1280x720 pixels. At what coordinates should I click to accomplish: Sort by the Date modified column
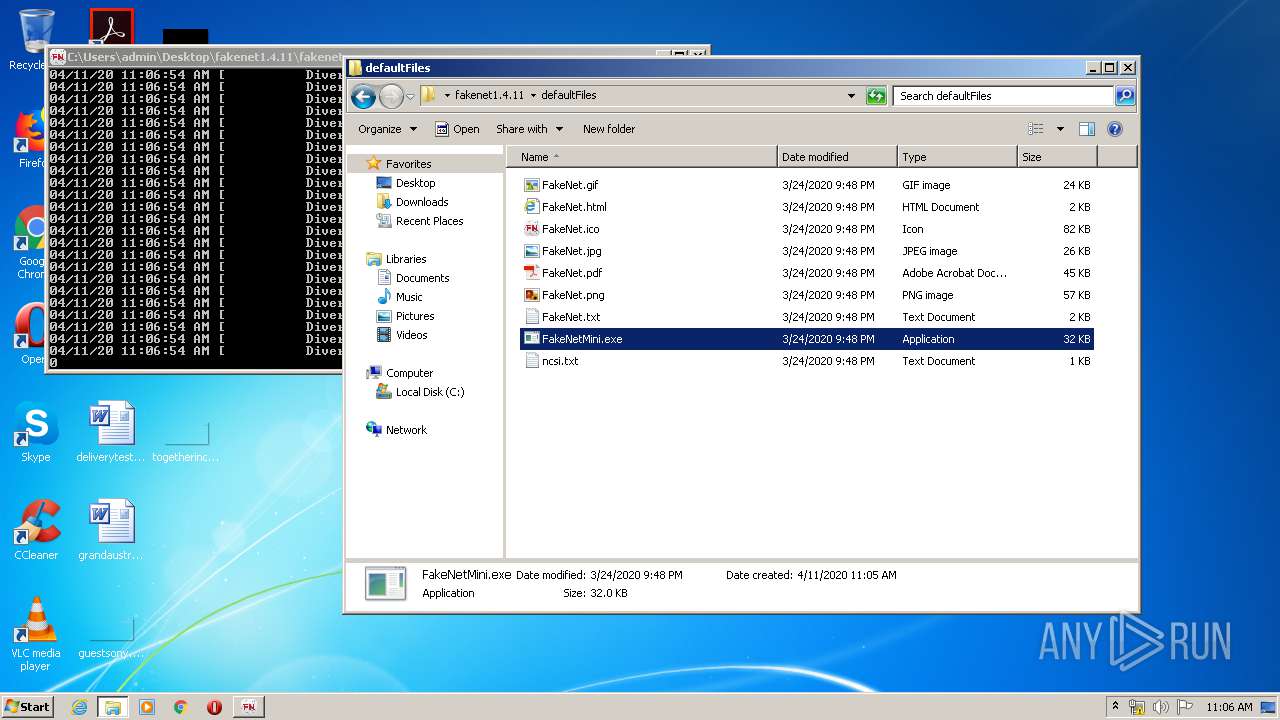pyautogui.click(x=837, y=157)
